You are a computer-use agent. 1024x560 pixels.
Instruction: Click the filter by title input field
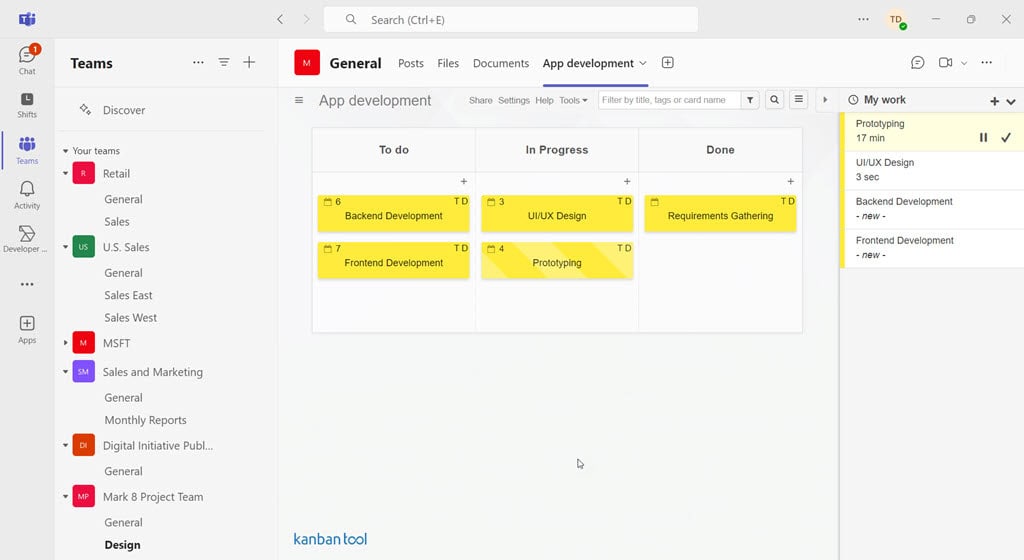[x=669, y=100]
